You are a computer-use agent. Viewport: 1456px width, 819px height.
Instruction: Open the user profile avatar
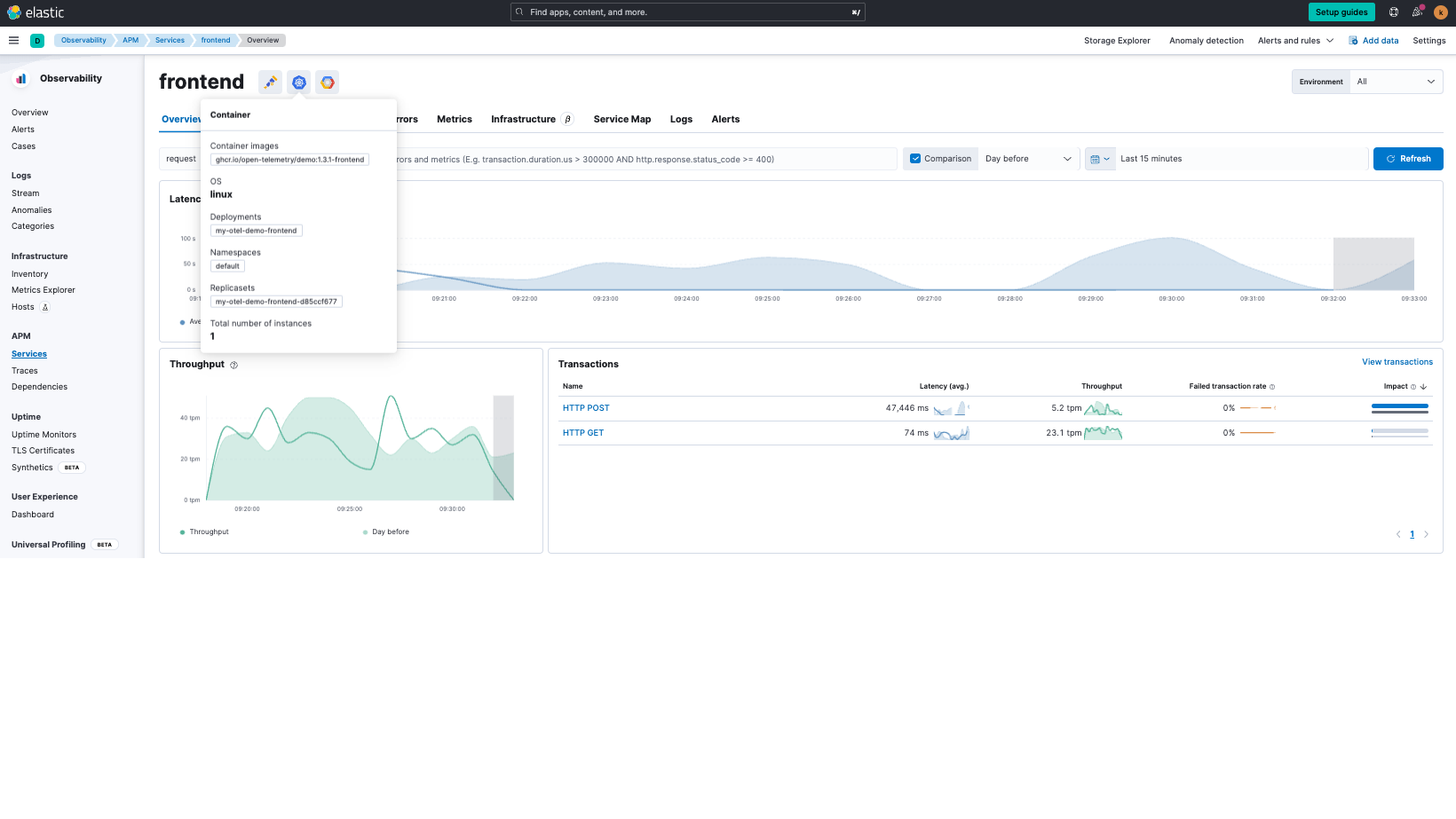coord(1441,12)
